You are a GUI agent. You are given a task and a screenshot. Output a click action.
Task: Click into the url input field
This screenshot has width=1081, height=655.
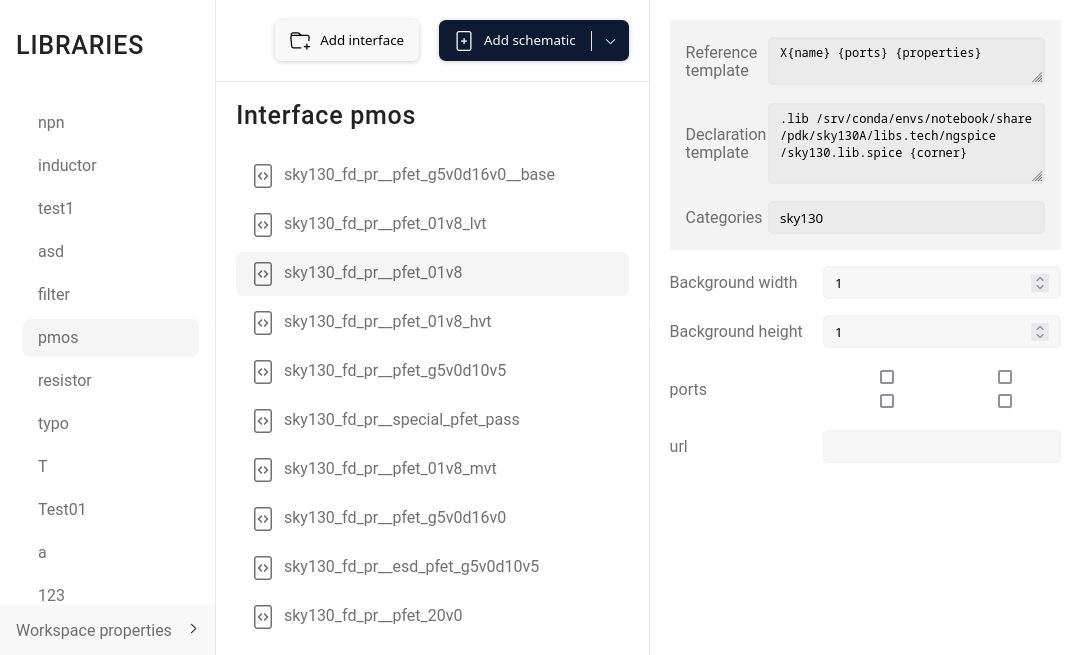941,447
